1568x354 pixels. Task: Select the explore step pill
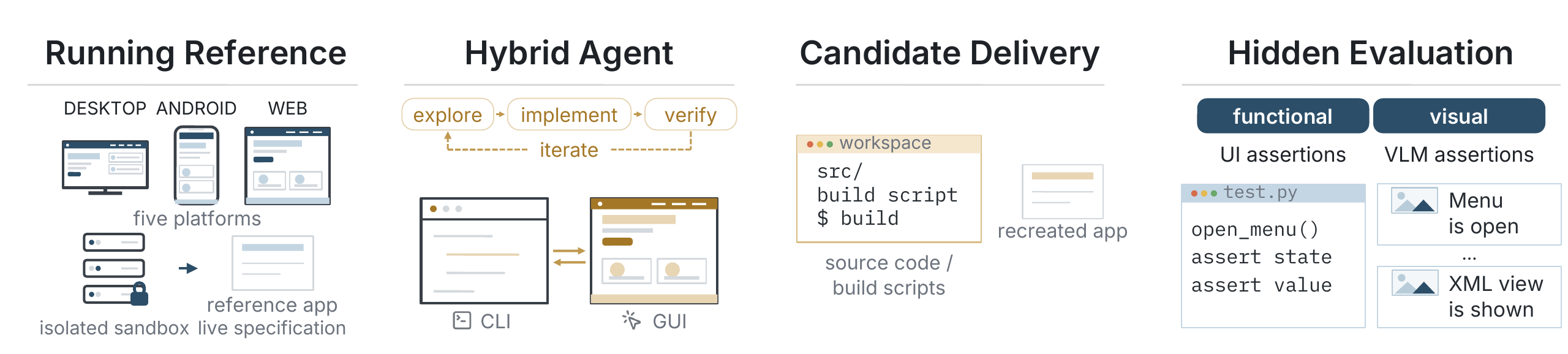pyautogui.click(x=448, y=115)
